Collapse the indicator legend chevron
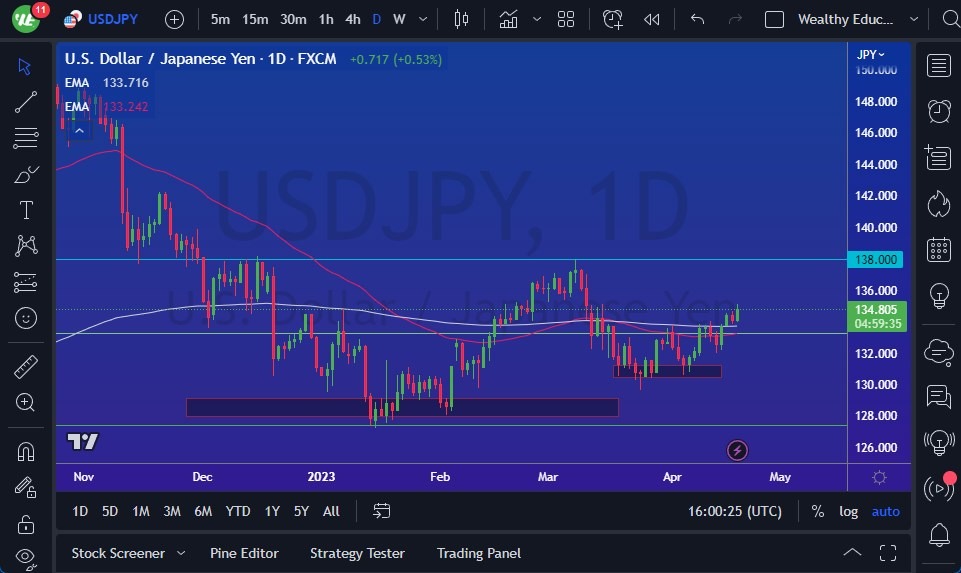This screenshot has width=961, height=573. pos(79,131)
